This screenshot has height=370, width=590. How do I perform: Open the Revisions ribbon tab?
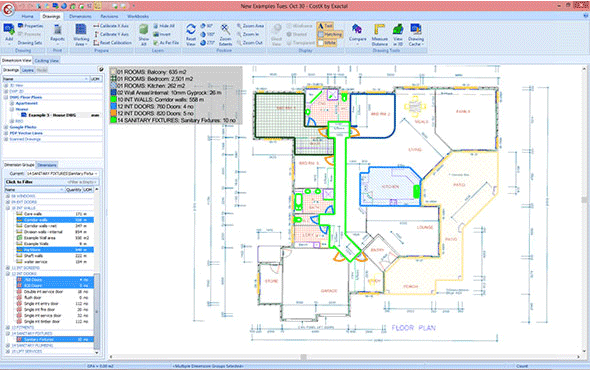(109, 17)
